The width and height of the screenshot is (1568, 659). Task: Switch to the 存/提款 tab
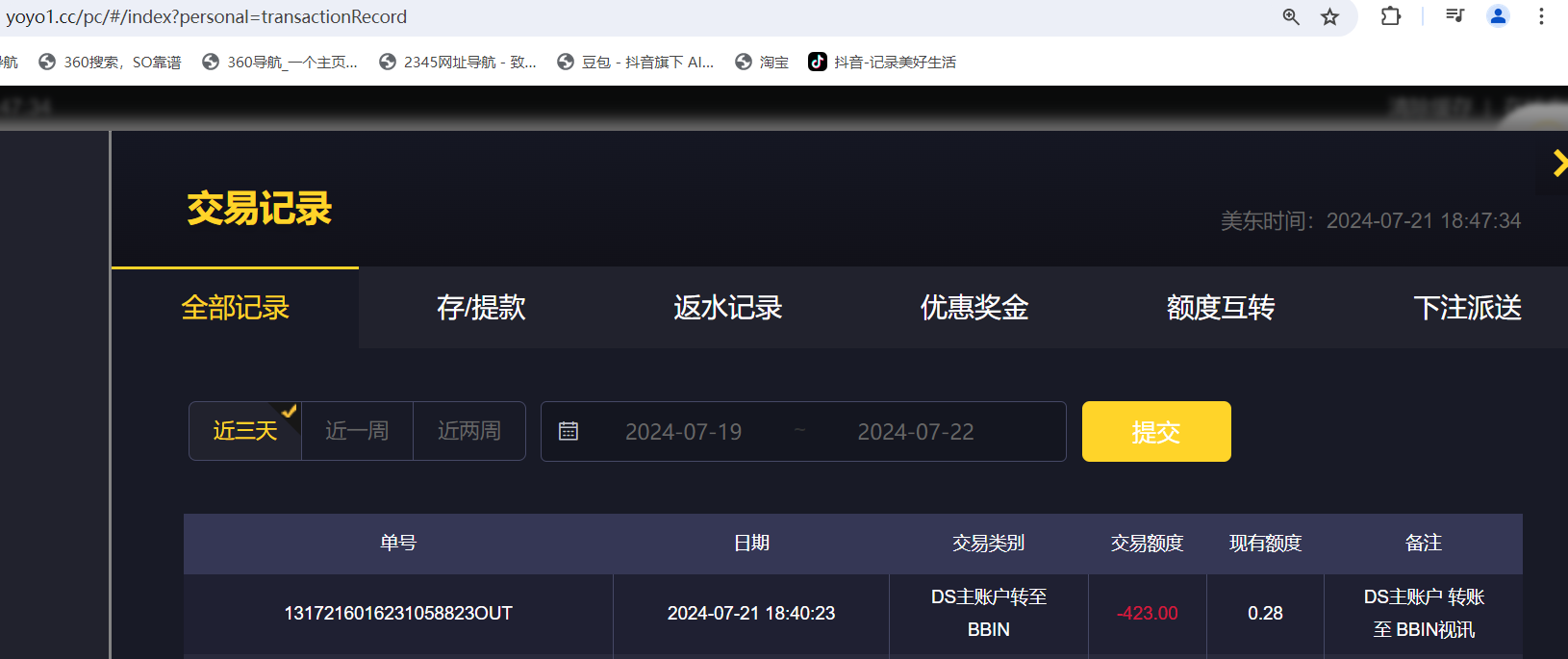click(481, 308)
